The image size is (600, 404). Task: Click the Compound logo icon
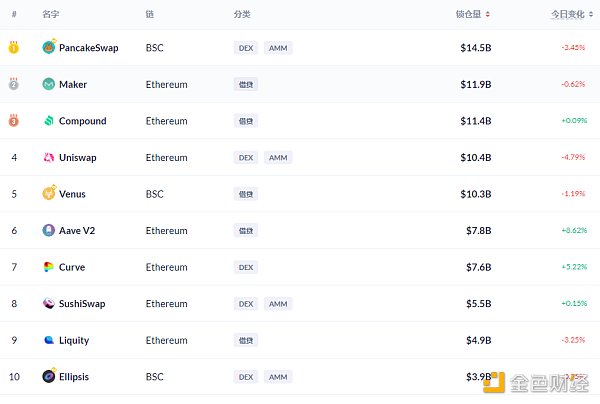pos(49,121)
